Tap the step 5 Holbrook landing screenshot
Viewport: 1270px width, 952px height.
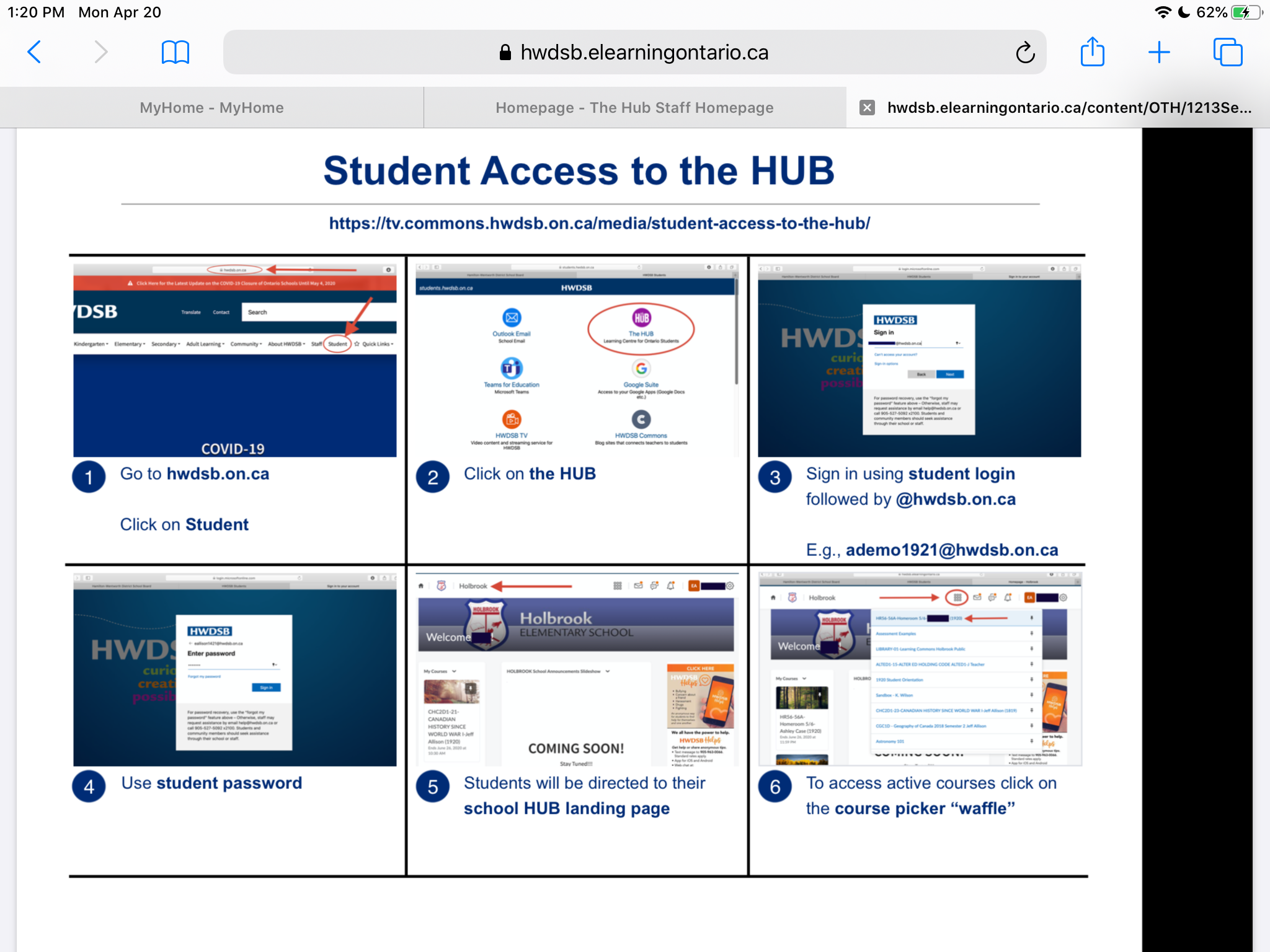(577, 669)
